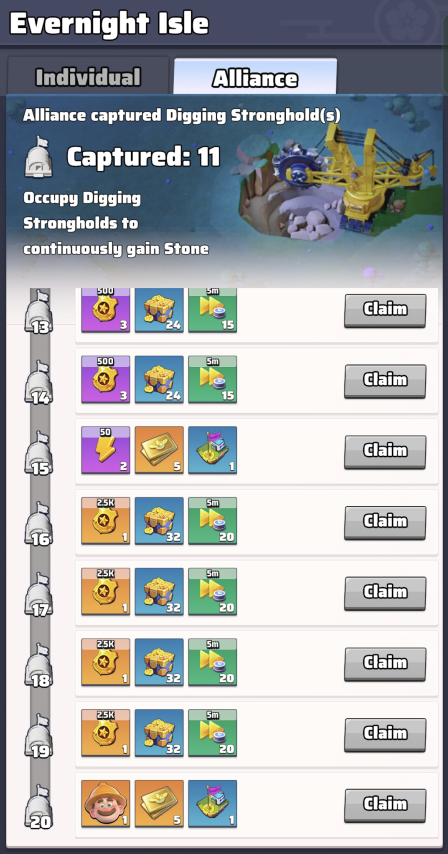Tap the 2.5K badge reward in row 16
This screenshot has width=448, height=854.
coord(106,521)
